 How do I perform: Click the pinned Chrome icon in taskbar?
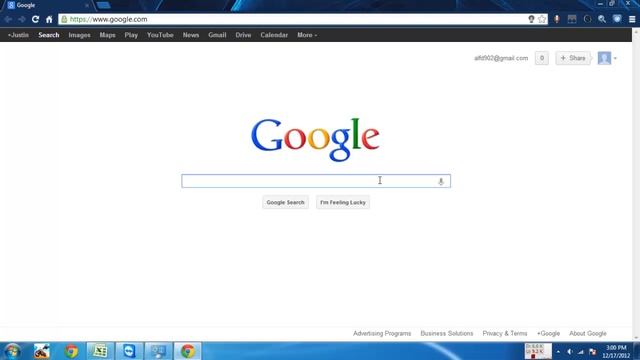click(x=71, y=351)
